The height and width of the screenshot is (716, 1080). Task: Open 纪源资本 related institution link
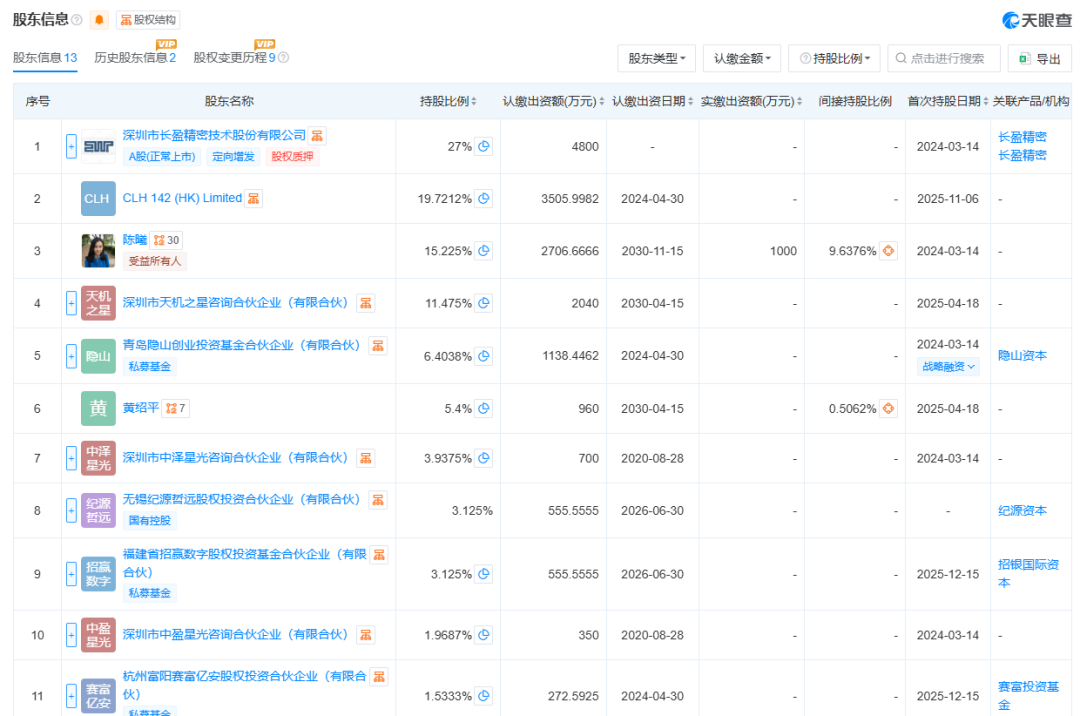click(x=1022, y=510)
